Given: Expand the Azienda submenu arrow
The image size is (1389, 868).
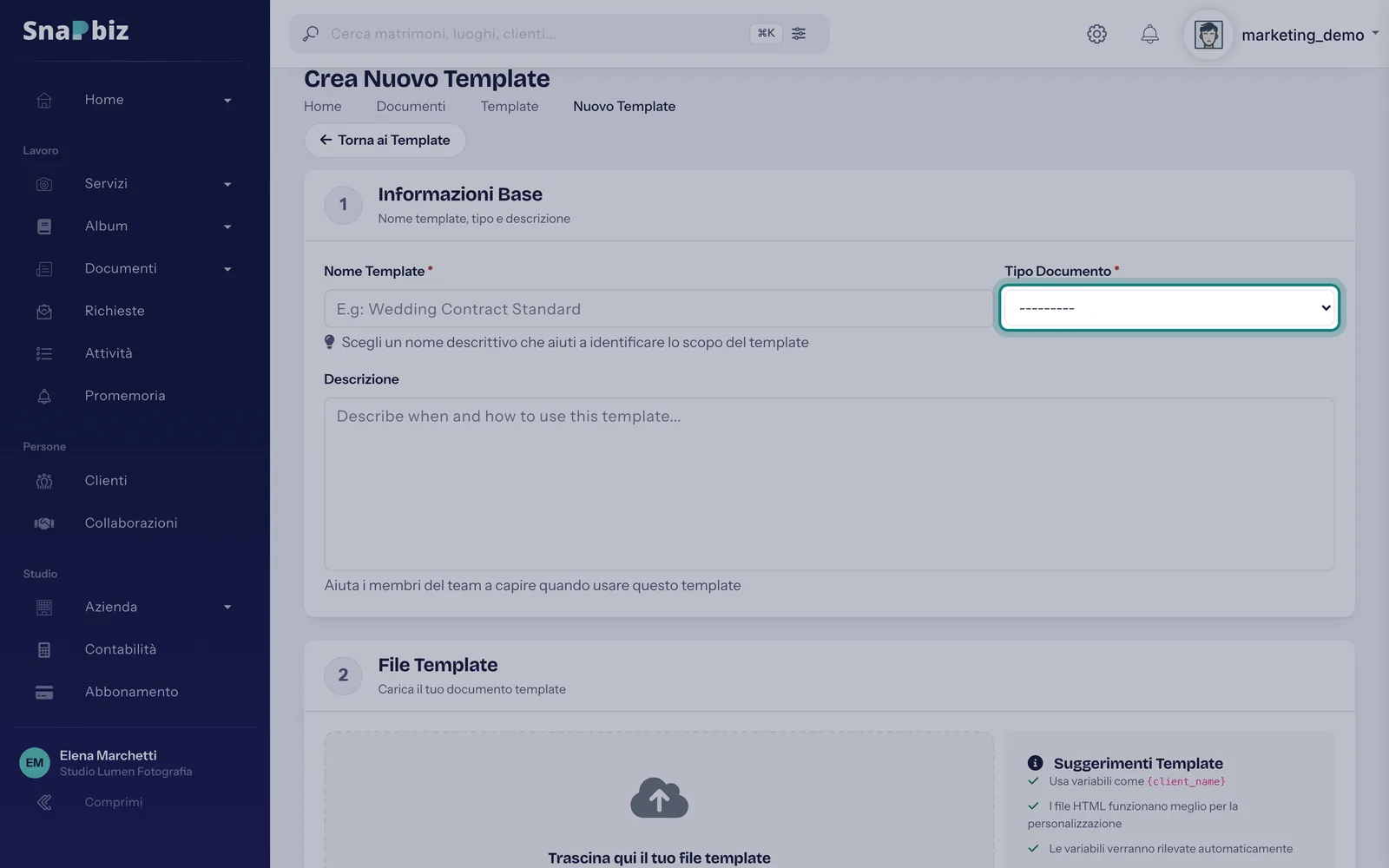Looking at the screenshot, I should point(227,608).
